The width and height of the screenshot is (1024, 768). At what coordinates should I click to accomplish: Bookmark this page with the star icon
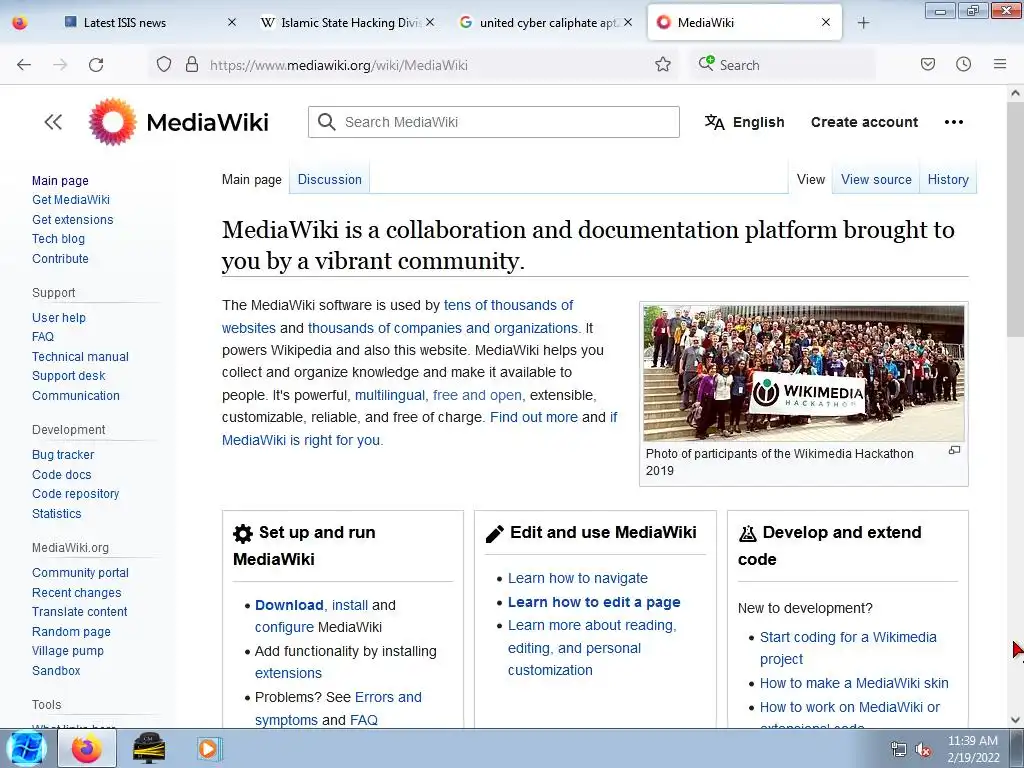click(663, 65)
